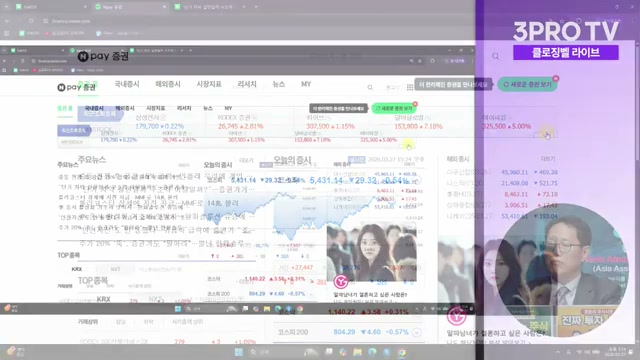Screen dimensions: 640x360
Task: Open the Windows Start button on bottom taskbar
Action: coord(239,352)
